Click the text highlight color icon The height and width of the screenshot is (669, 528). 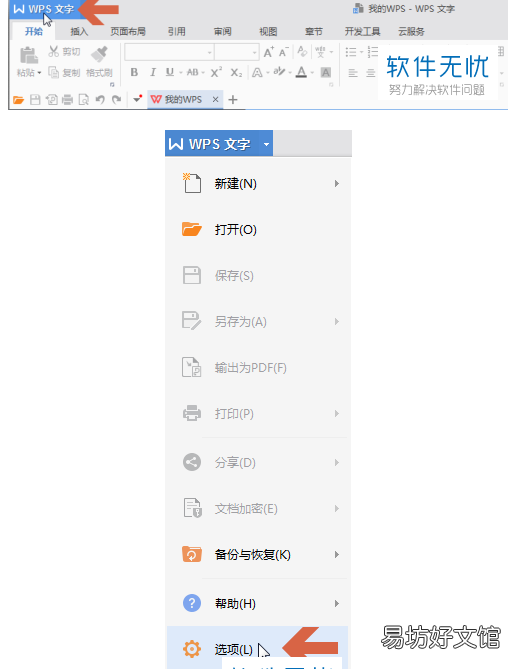(x=279, y=72)
